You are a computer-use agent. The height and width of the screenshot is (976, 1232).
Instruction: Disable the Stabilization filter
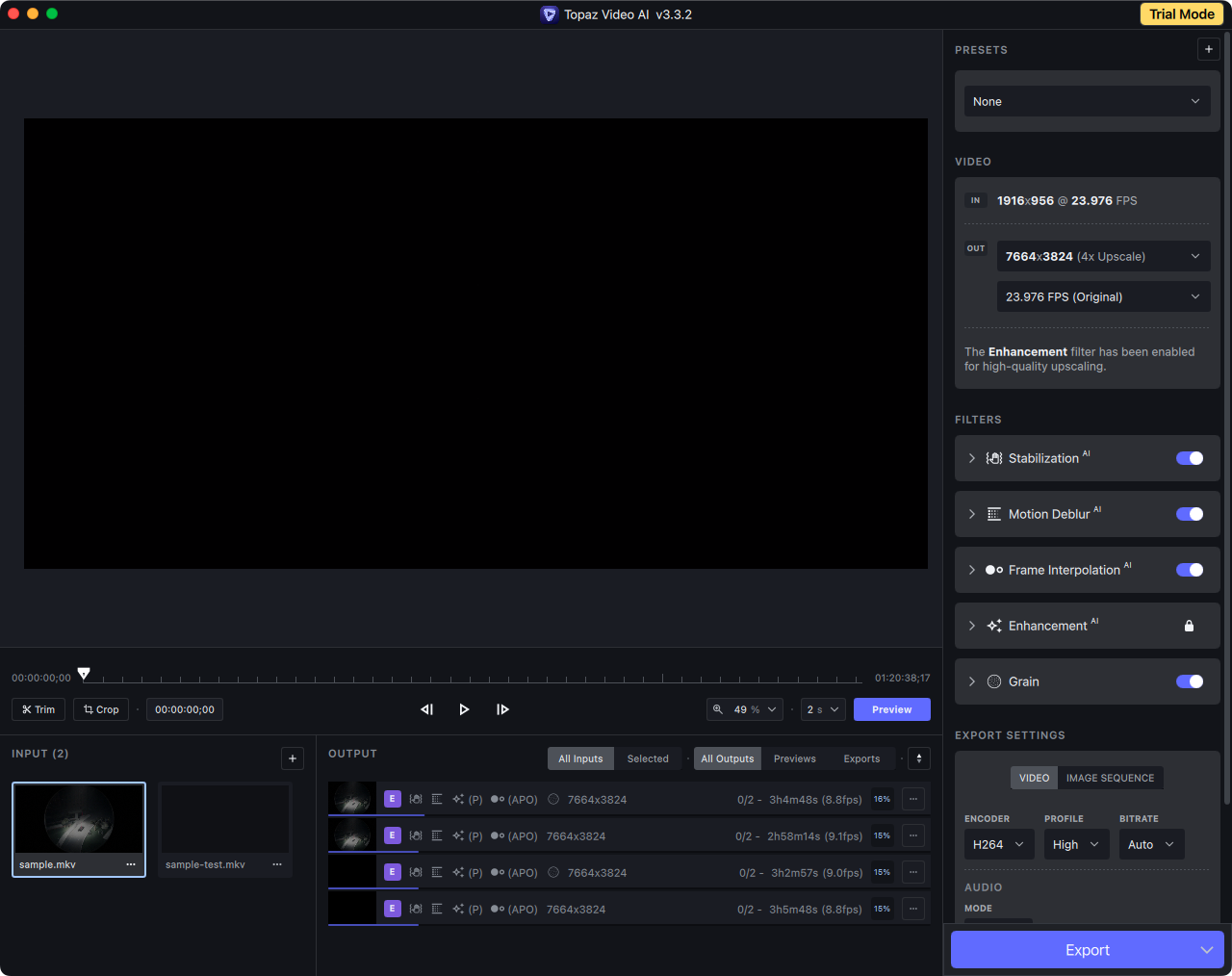click(x=1190, y=458)
